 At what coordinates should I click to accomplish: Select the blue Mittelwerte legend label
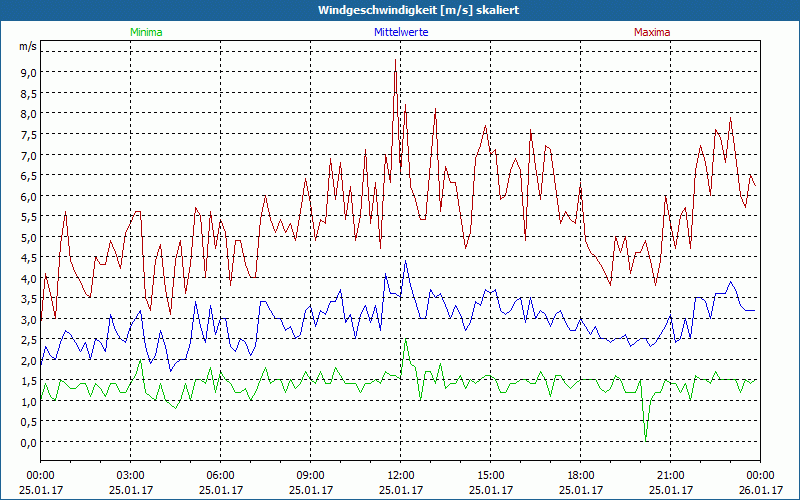(400, 32)
